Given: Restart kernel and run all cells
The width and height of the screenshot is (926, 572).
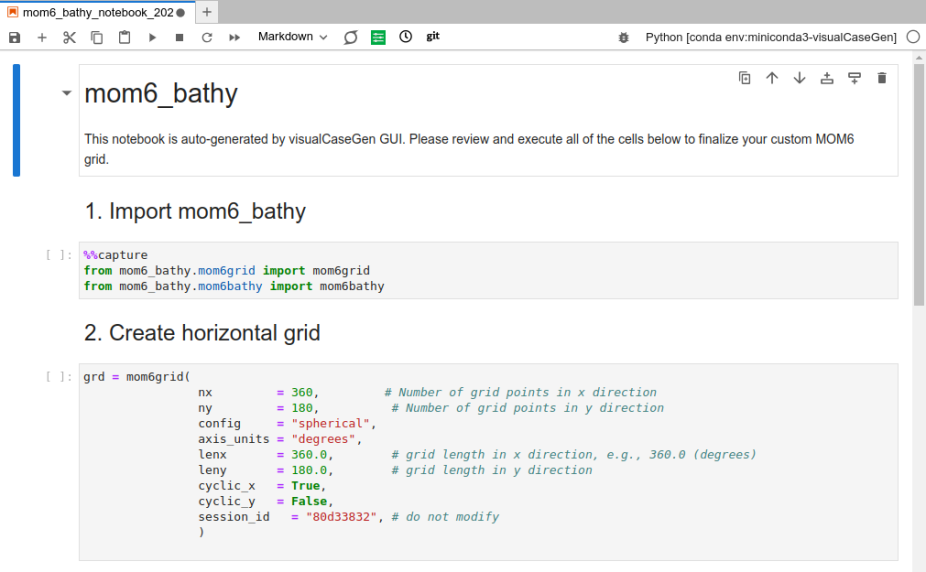Looking at the screenshot, I should tap(235, 37).
